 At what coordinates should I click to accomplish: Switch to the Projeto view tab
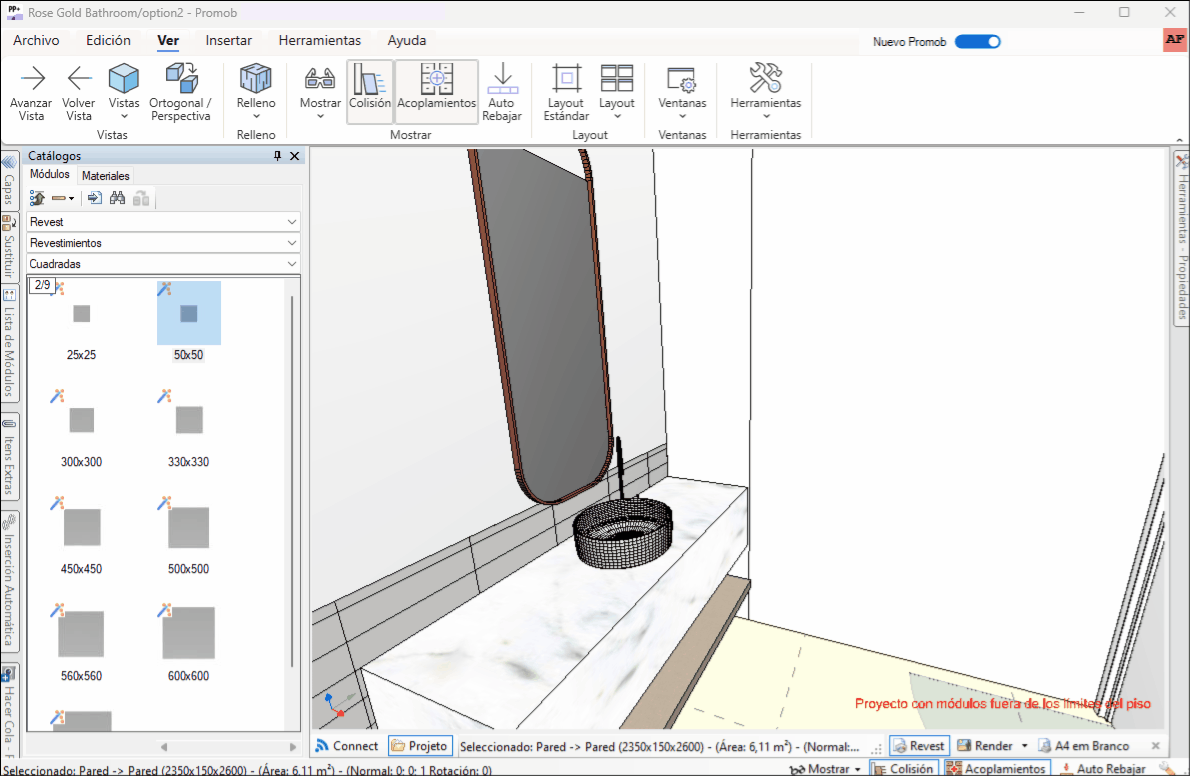[x=420, y=746]
